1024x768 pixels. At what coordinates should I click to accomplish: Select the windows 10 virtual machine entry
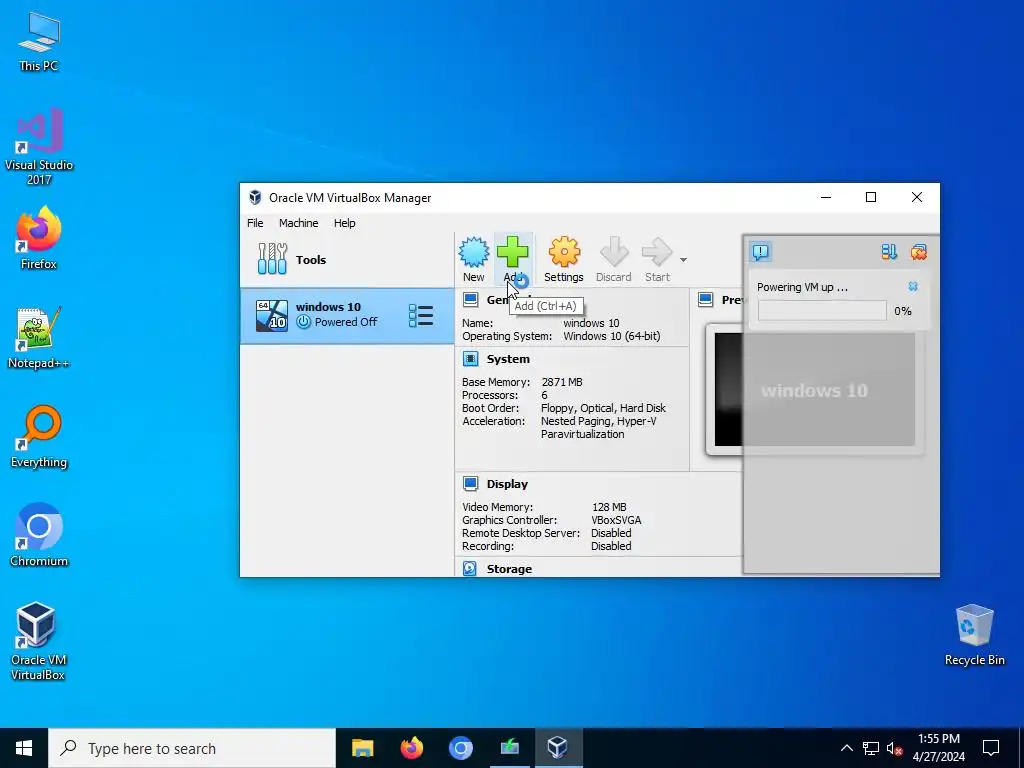point(347,315)
